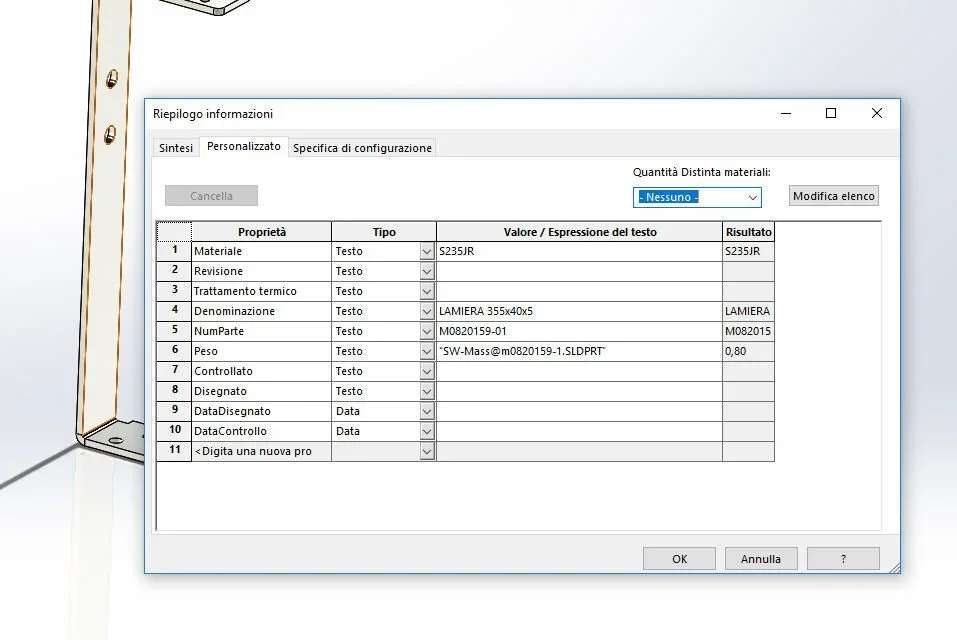
Task: Close the Riepilogo informazioni dialog
Action: click(x=876, y=113)
